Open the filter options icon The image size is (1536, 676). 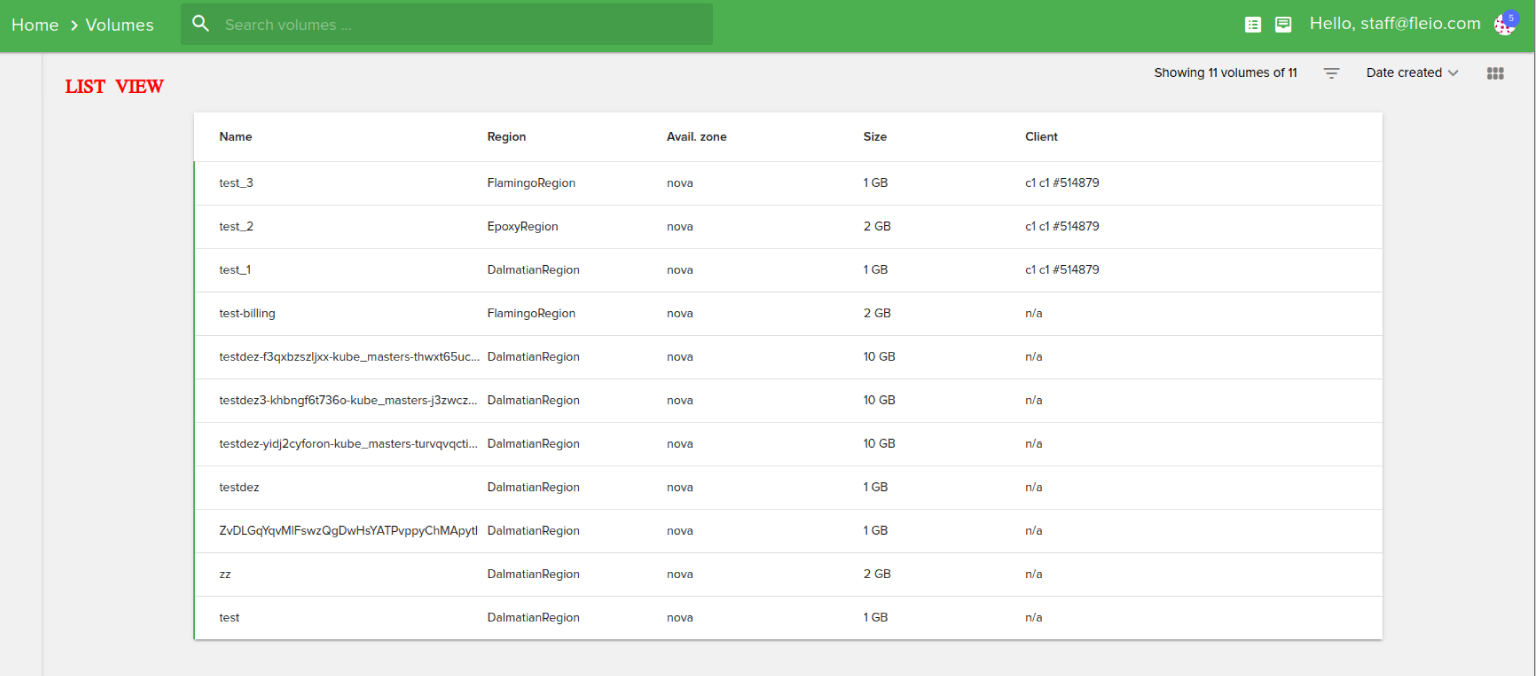click(x=1331, y=72)
